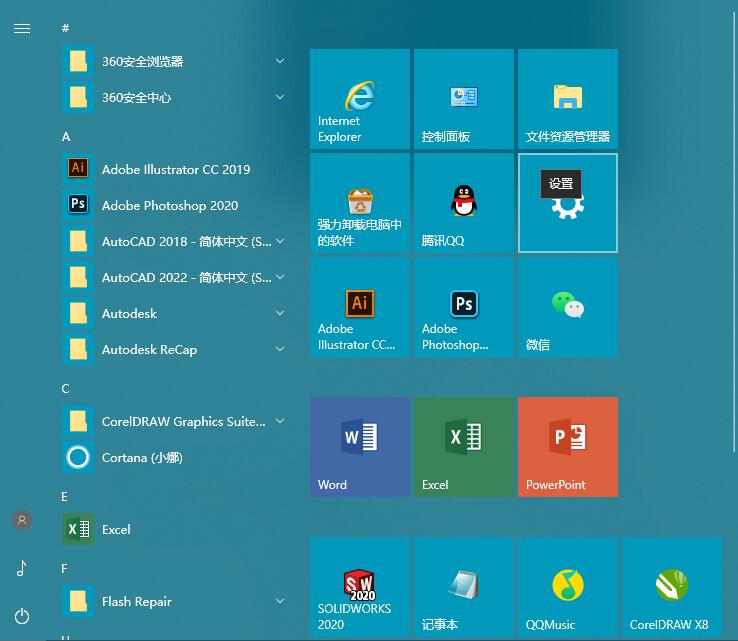Launch the Excel tile
The image size is (738, 641).
(464, 447)
